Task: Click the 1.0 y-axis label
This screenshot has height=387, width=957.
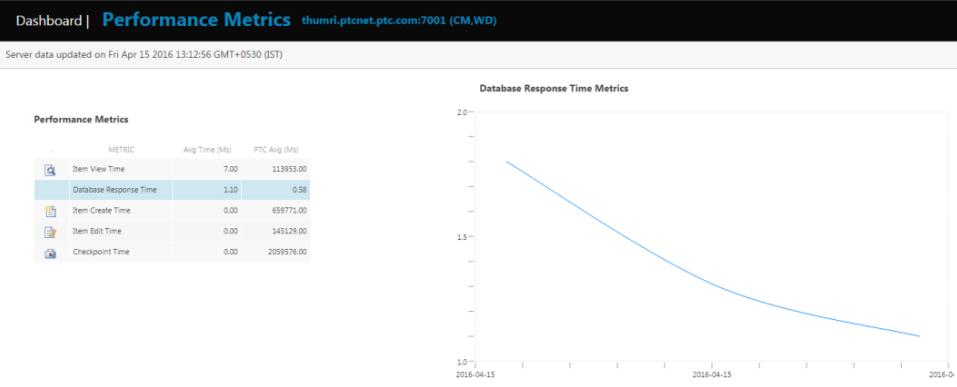Action: click(x=461, y=361)
